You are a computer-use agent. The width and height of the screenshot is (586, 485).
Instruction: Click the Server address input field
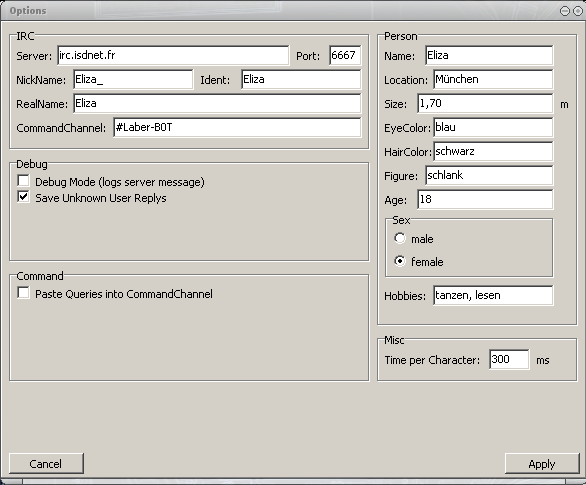click(173, 55)
